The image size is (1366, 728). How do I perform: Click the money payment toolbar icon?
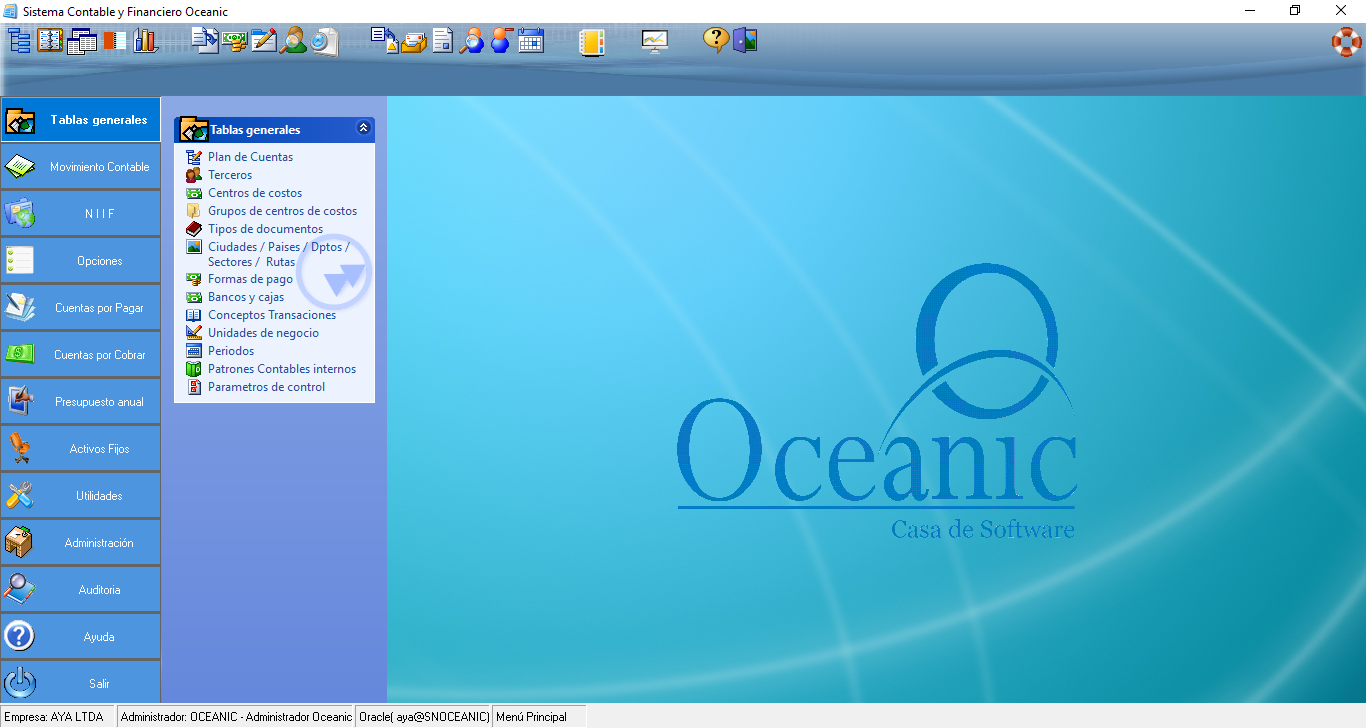(235, 41)
